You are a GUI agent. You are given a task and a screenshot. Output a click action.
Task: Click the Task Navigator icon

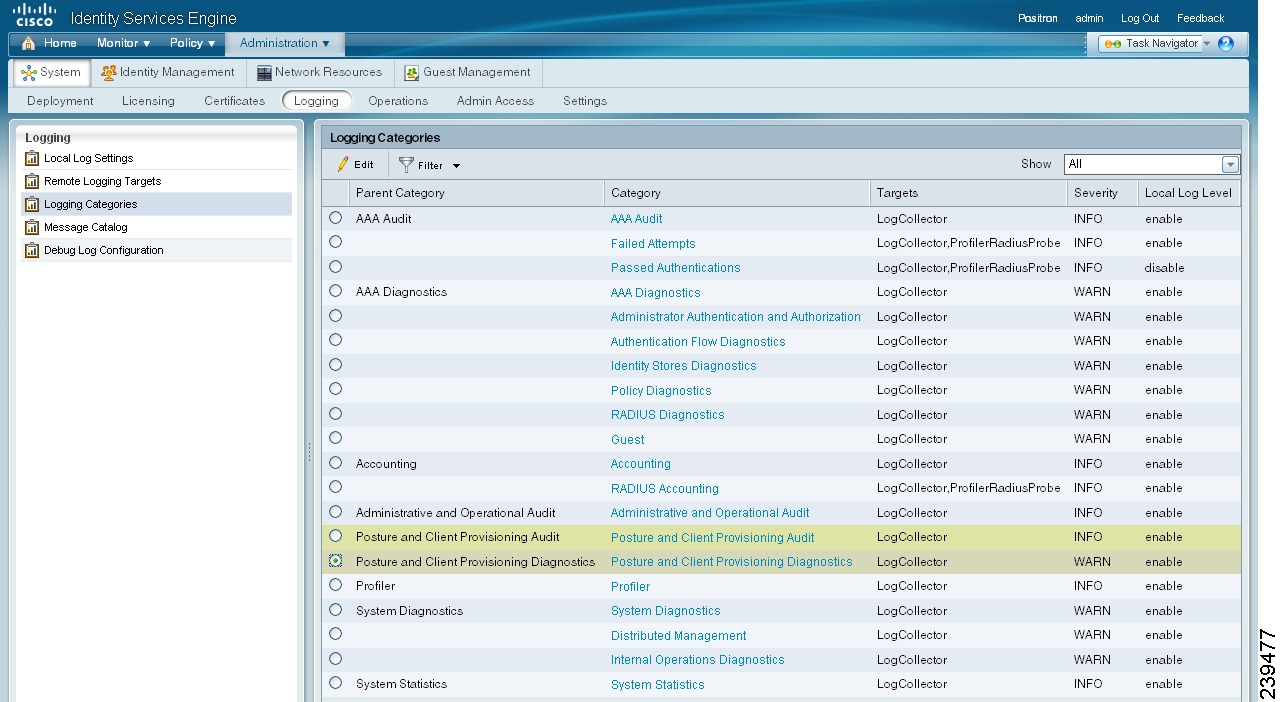point(1112,44)
